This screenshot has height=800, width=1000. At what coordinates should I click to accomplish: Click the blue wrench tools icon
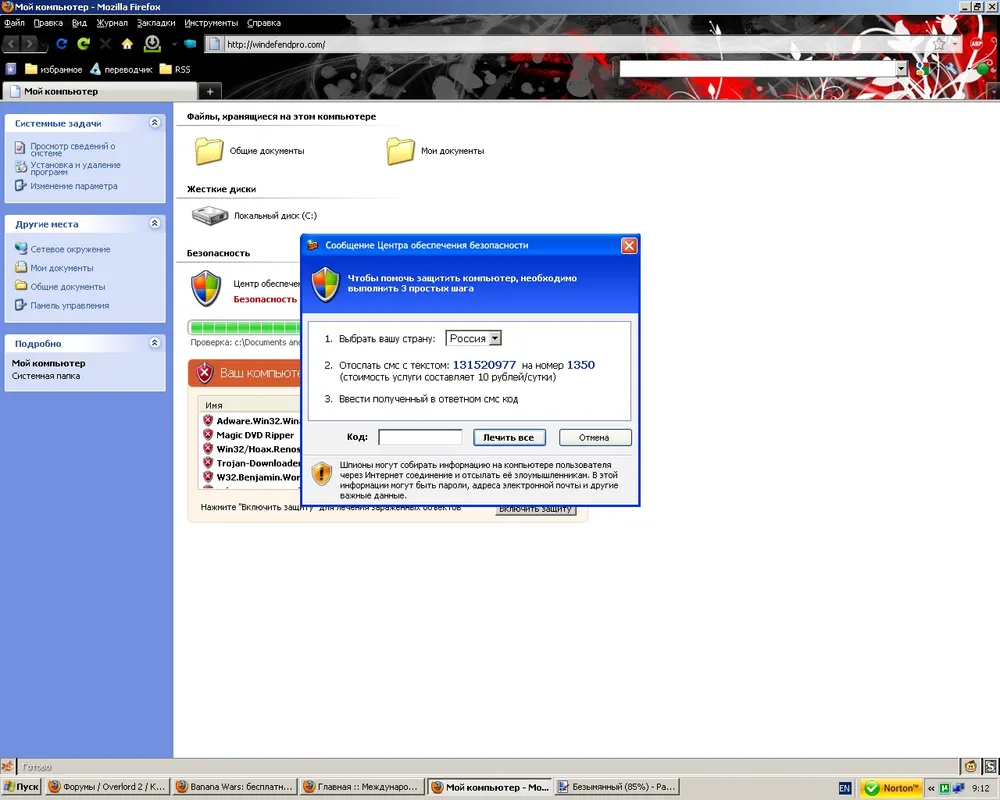tap(951, 68)
